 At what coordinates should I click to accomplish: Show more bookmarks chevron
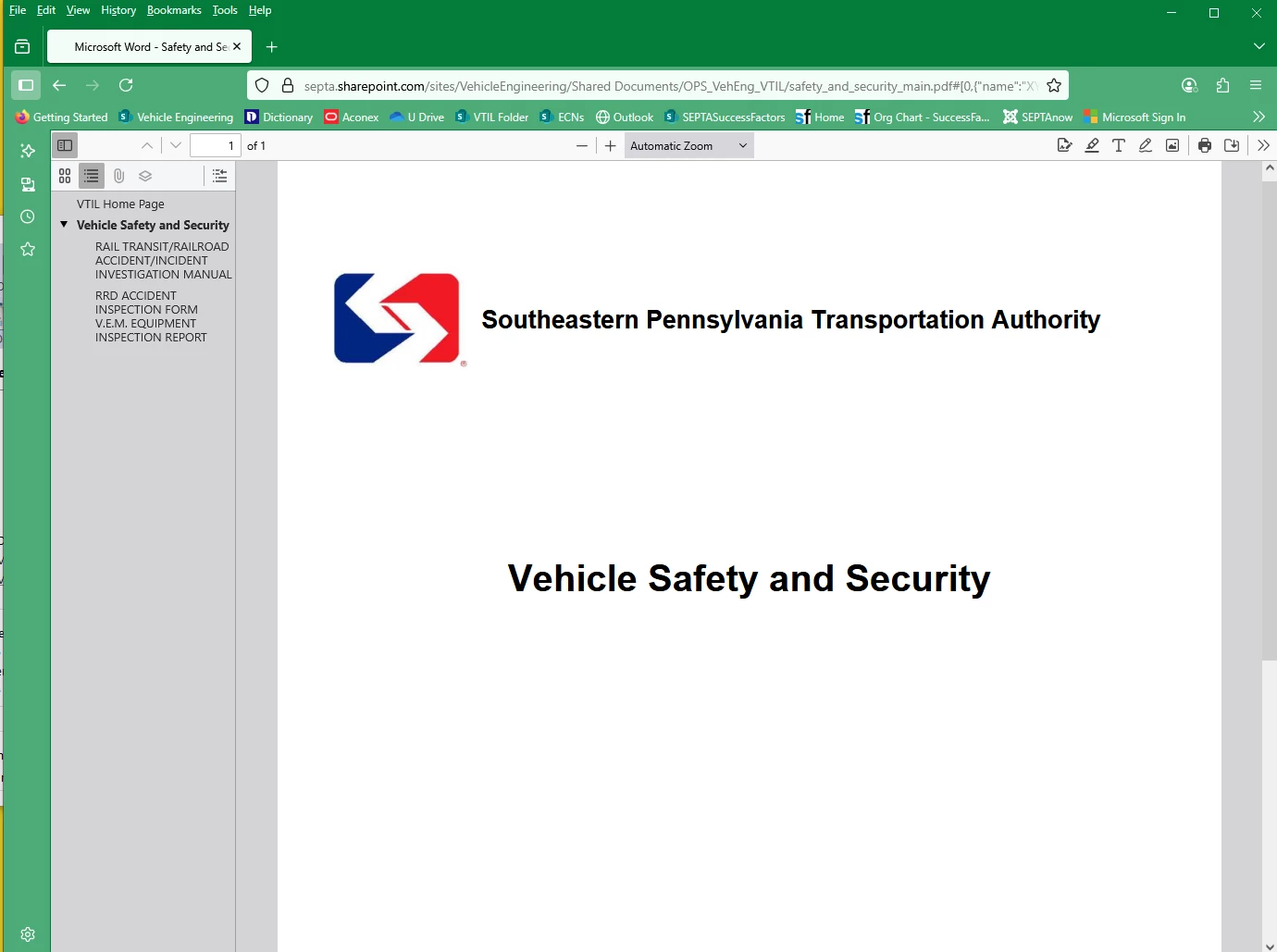1258,117
